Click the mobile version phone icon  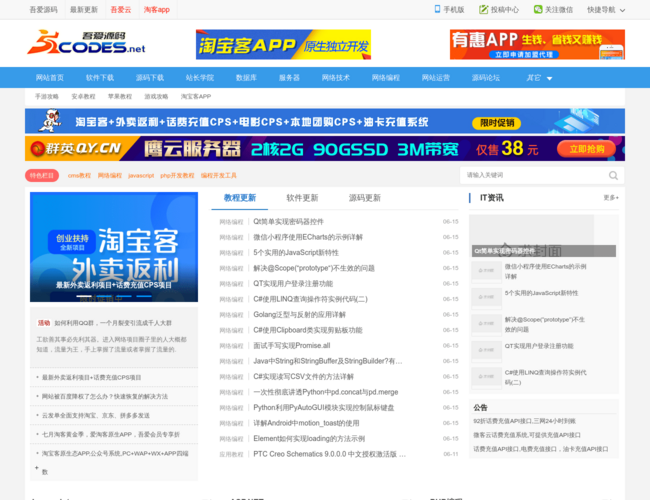click(437, 9)
